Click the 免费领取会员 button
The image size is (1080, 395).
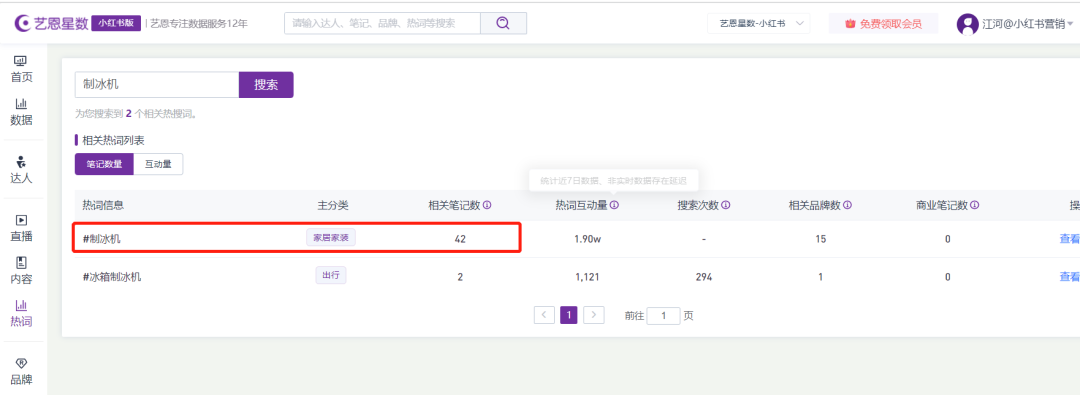click(884, 23)
